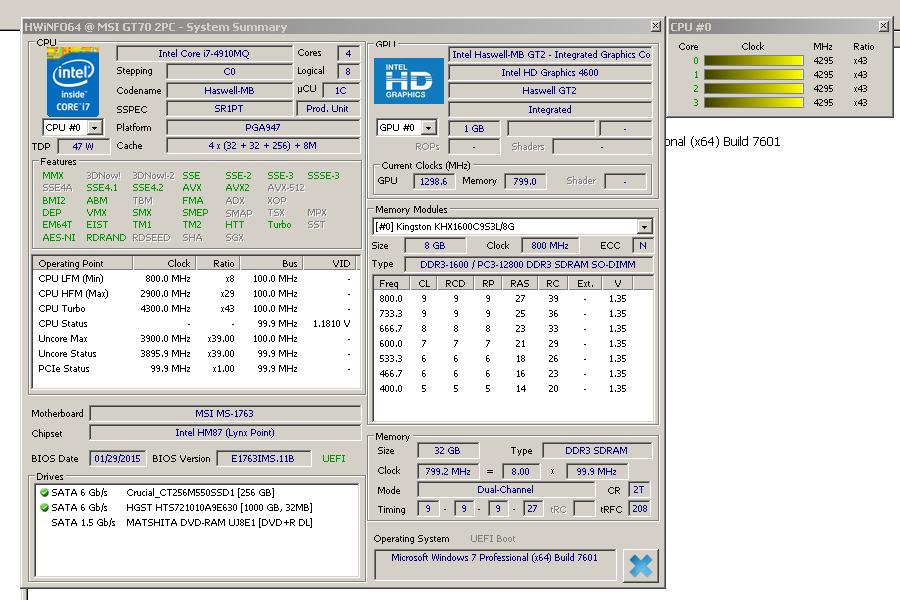Screen dimensions: 900x600
Task: Click the Windows 7 Professional OS field
Action: pos(494,563)
